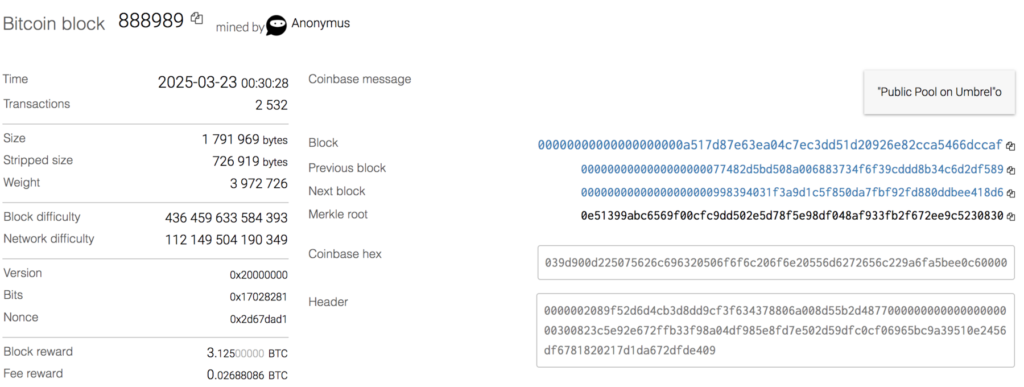Copy the Block hash value
1024x387 pixels.
pyautogui.click(x=1010, y=146)
